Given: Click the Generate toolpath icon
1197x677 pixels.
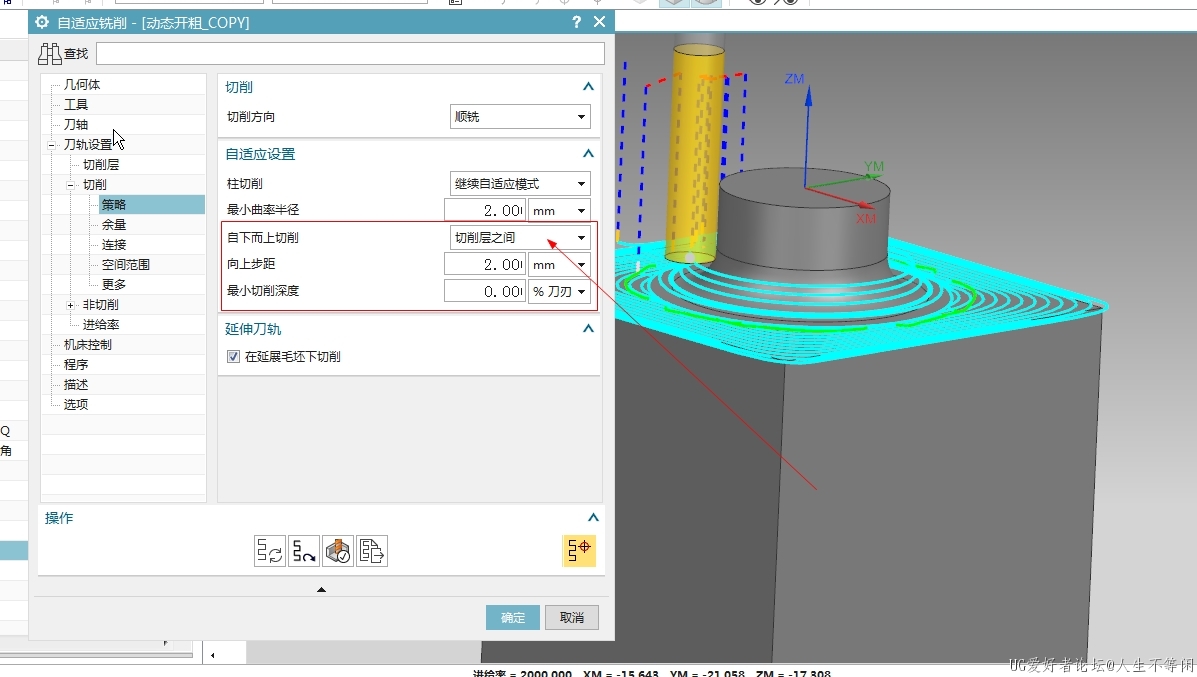Looking at the screenshot, I should (270, 551).
